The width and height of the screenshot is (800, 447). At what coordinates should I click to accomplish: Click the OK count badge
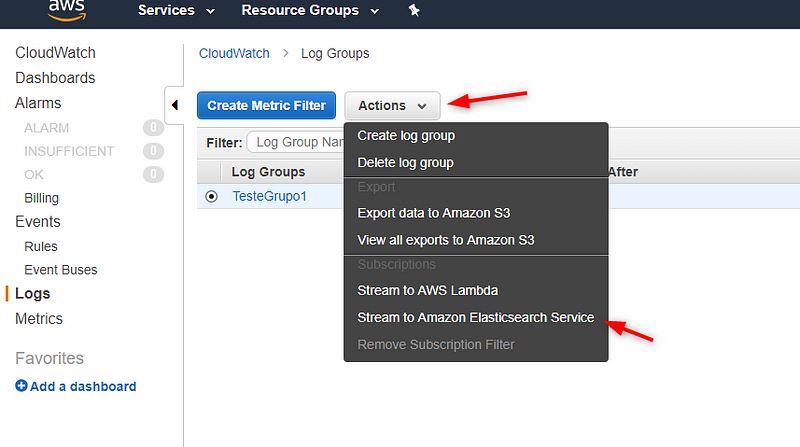pos(153,175)
